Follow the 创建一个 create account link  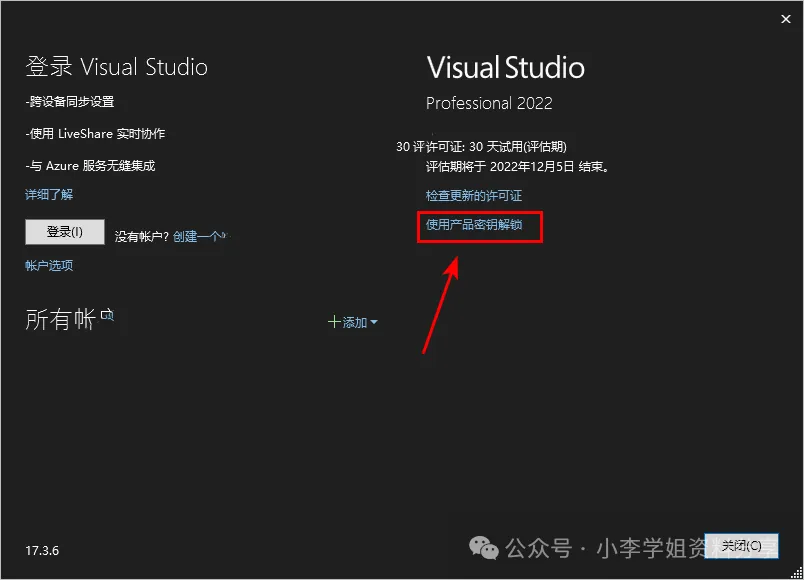point(197,236)
